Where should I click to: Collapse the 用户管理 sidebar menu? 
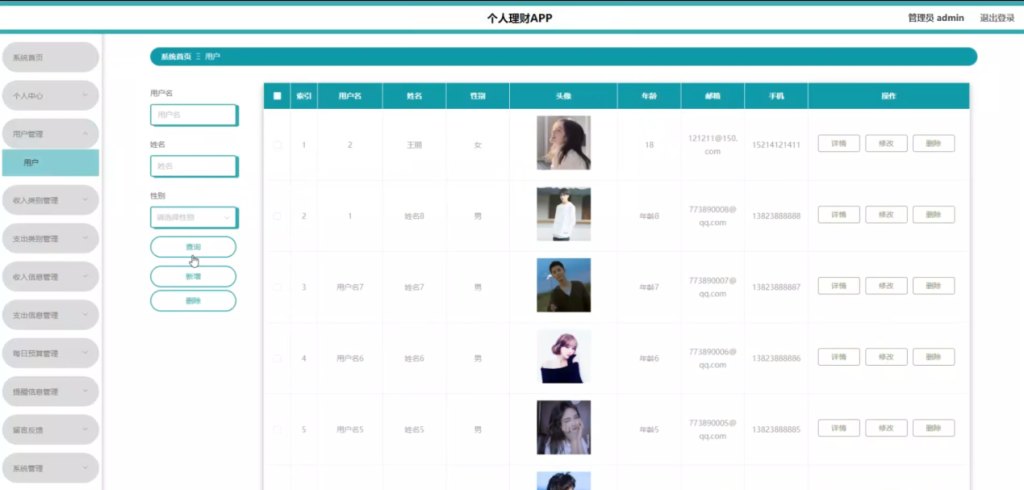(x=50, y=134)
